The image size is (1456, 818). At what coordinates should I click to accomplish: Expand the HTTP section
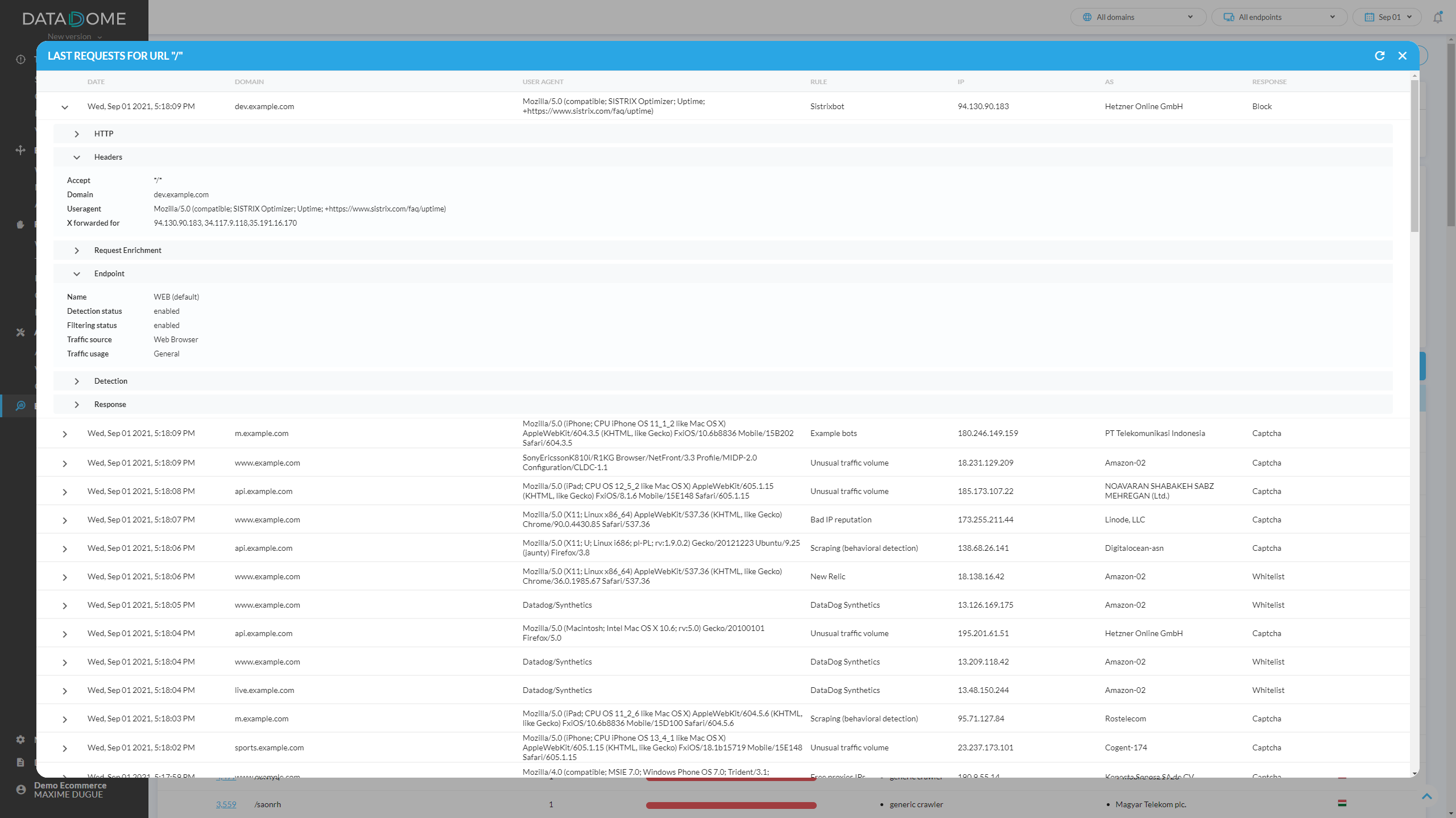(x=77, y=134)
